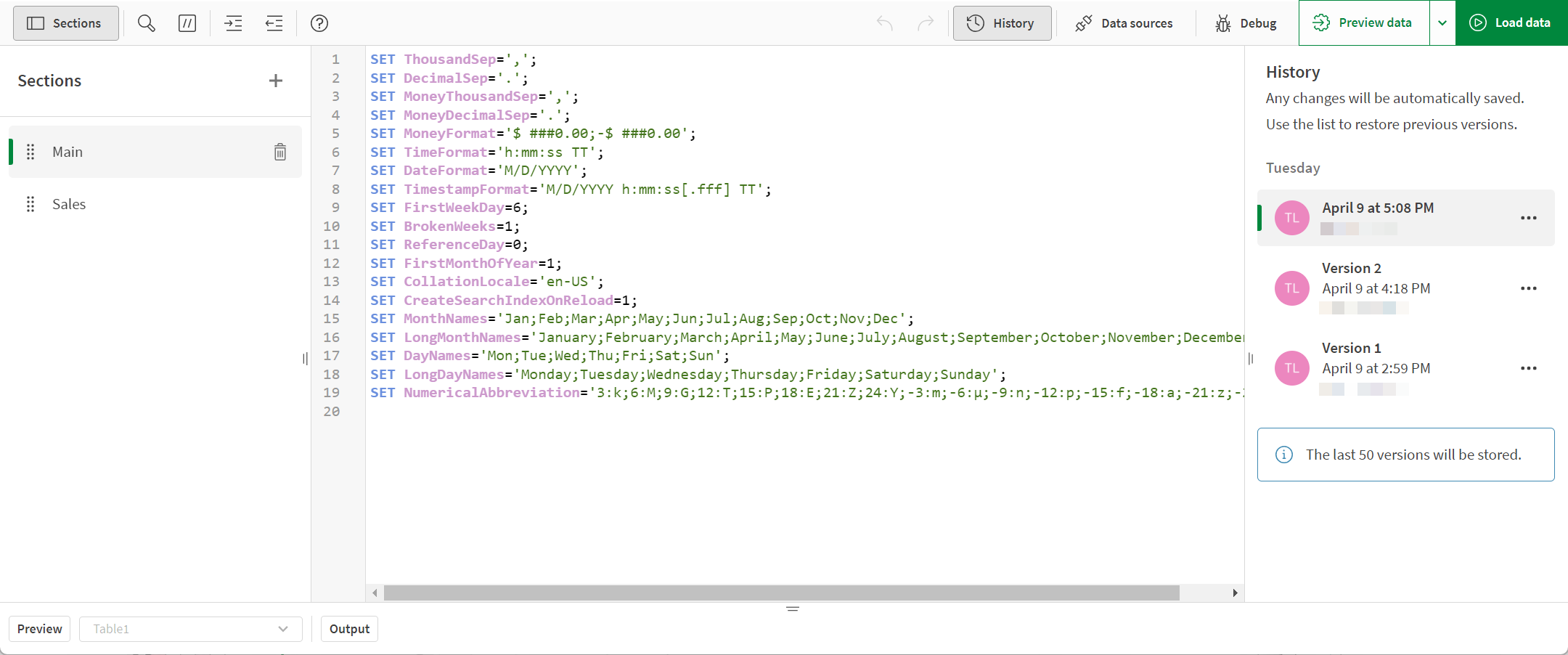Toggle comment on selected code lines
The image size is (1568, 655).
click(x=187, y=23)
